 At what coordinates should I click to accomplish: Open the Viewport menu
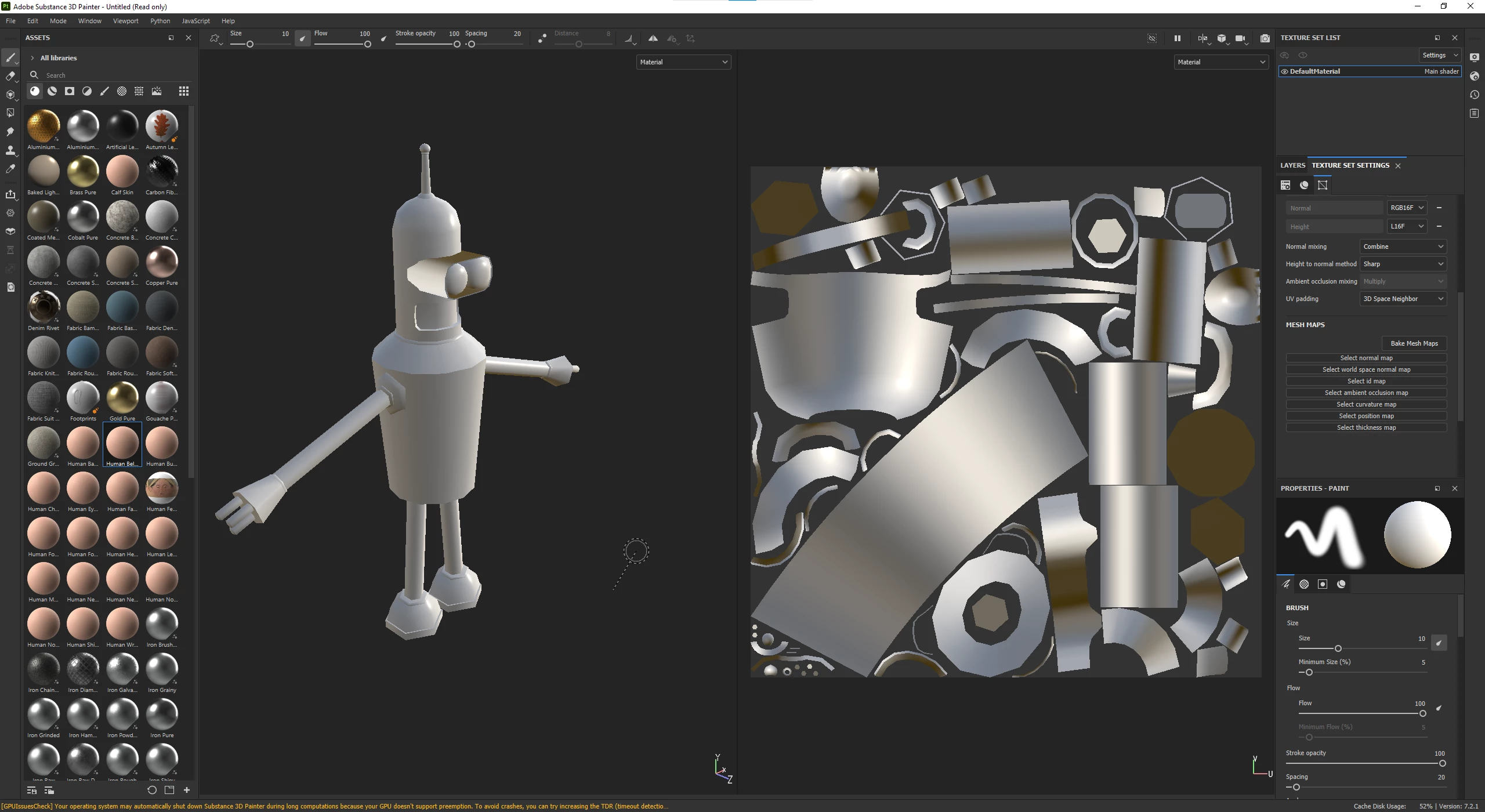pos(125,21)
